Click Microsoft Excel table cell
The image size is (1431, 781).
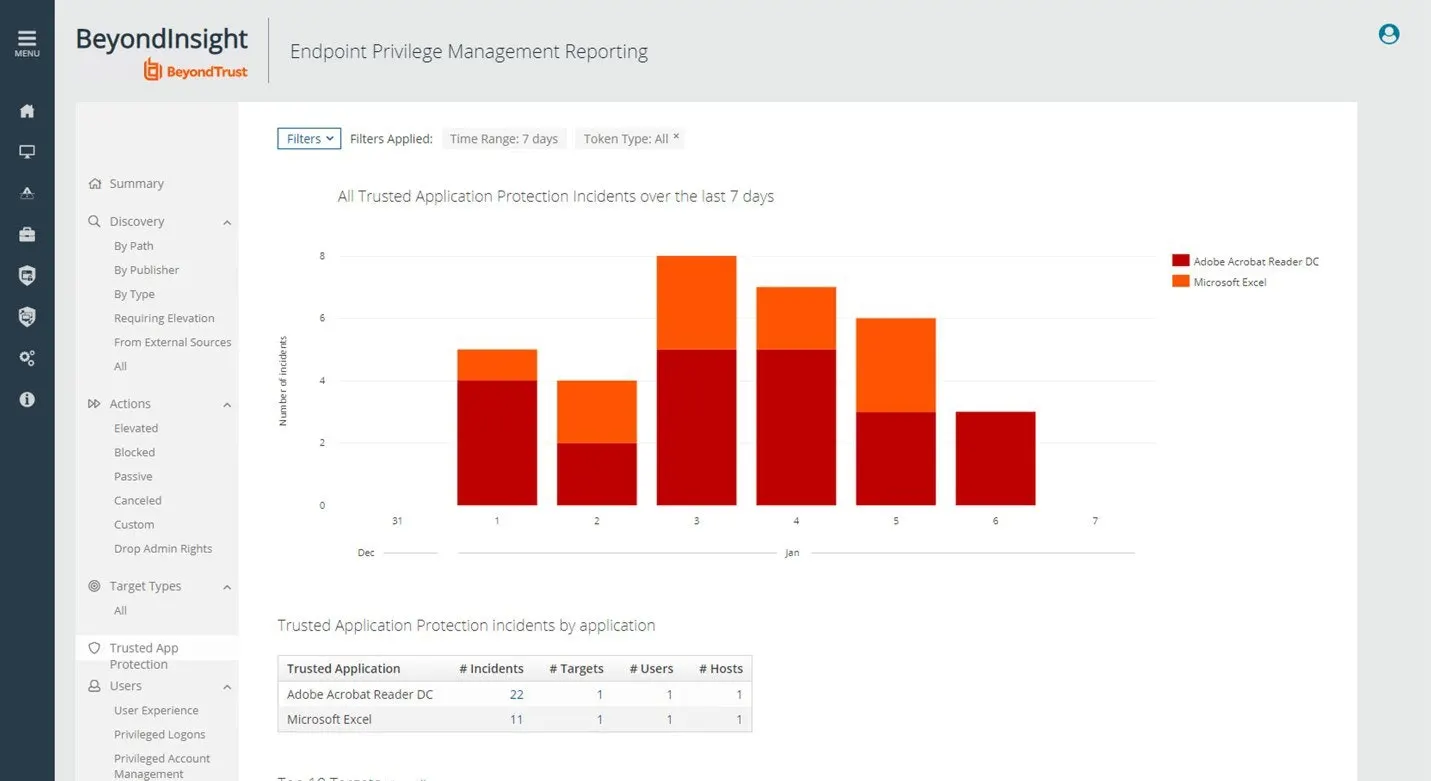point(329,719)
